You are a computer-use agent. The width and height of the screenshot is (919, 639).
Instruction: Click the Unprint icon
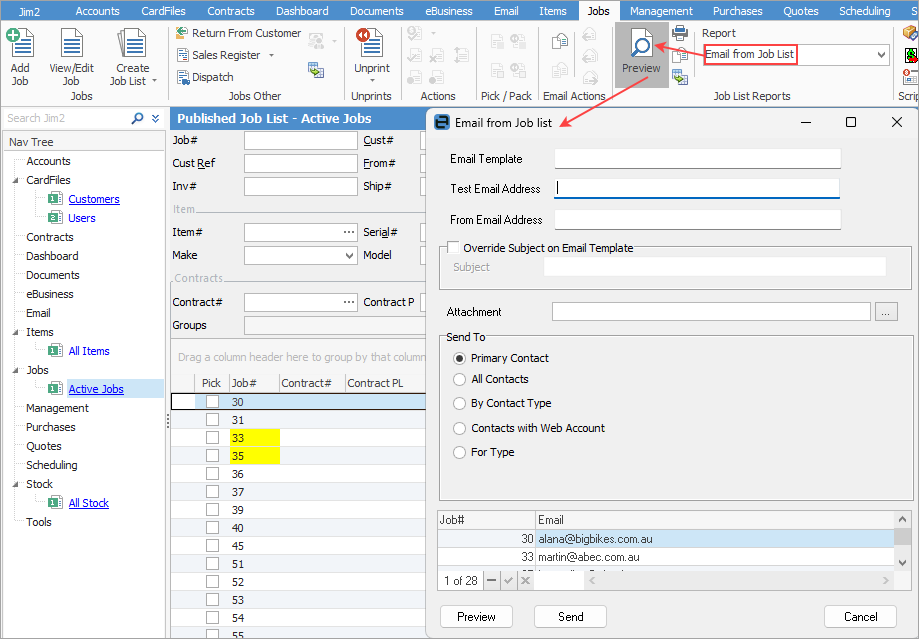[x=371, y=46]
